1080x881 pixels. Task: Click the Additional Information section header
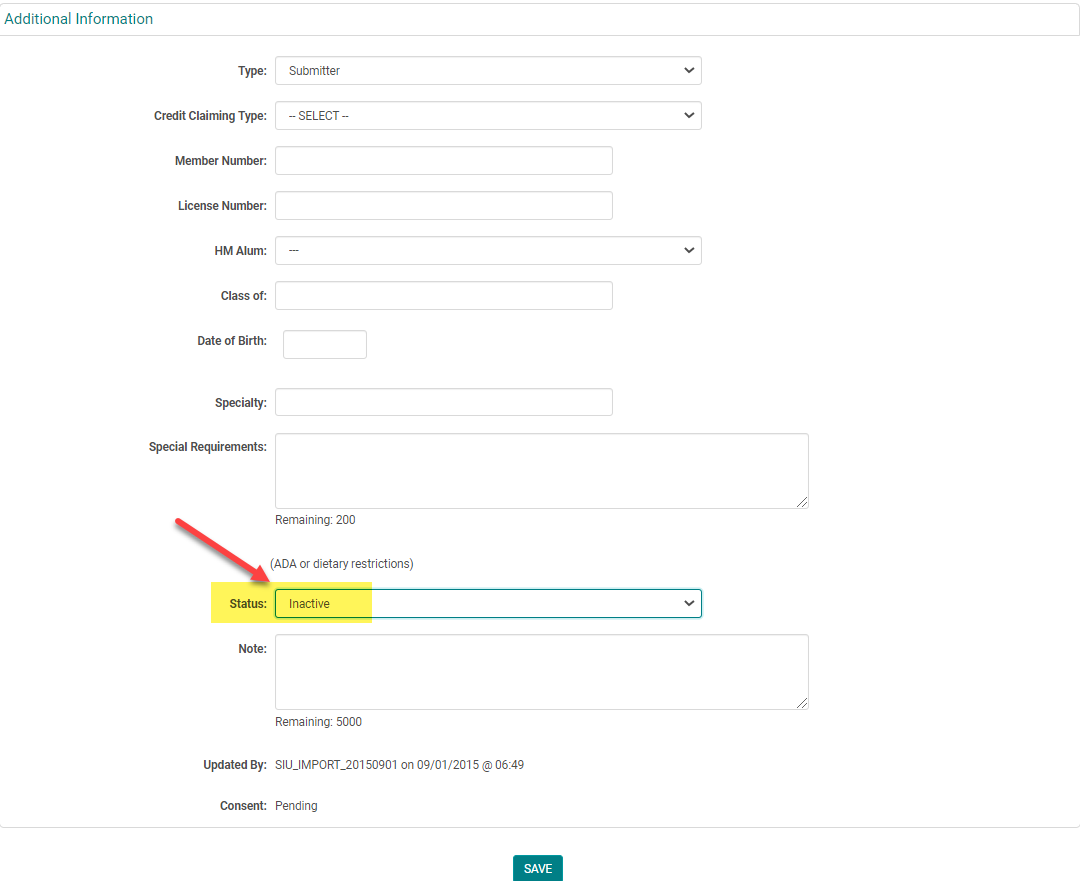[x=79, y=19]
